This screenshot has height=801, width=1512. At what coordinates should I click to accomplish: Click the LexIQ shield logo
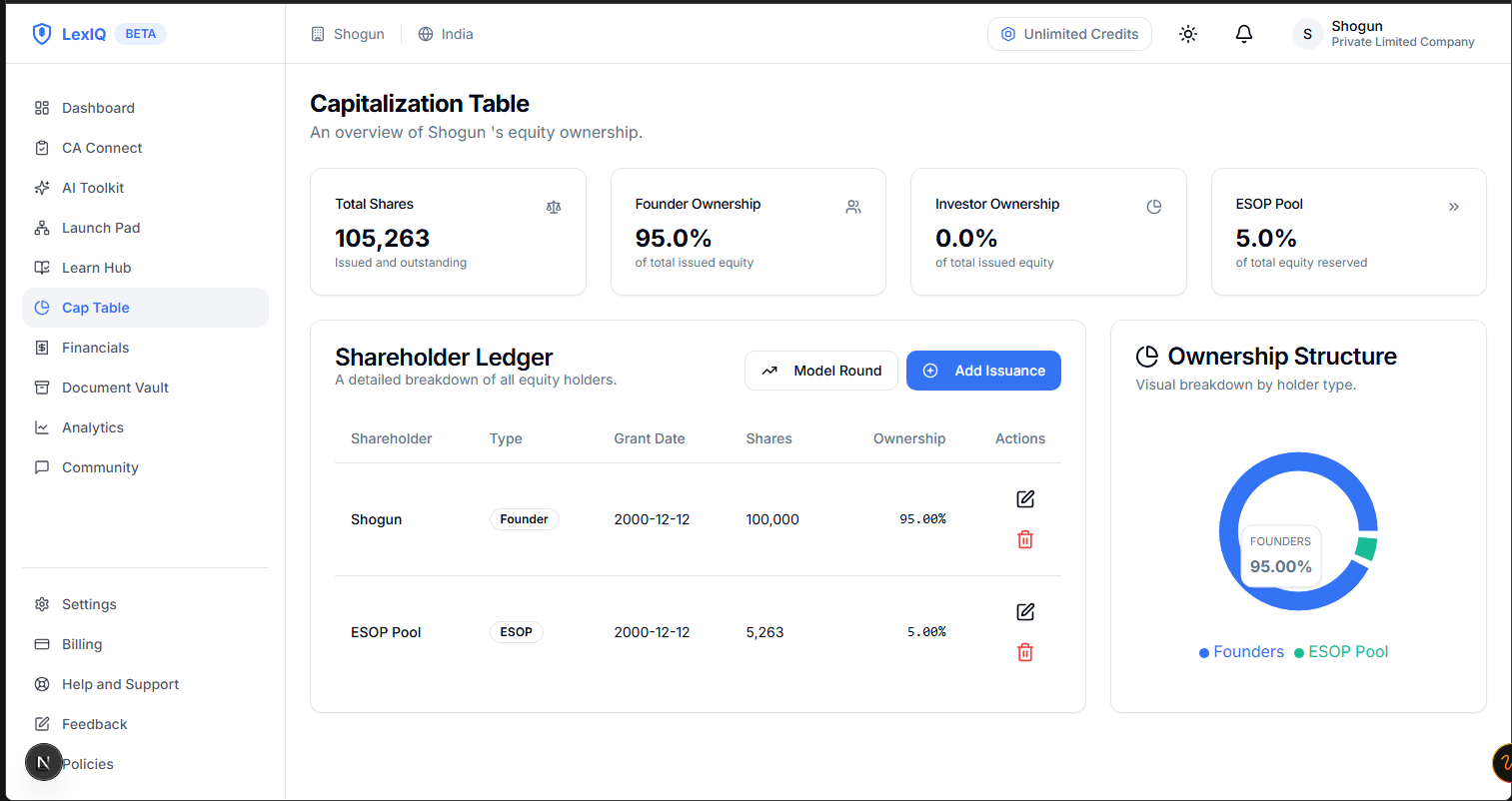tap(42, 34)
